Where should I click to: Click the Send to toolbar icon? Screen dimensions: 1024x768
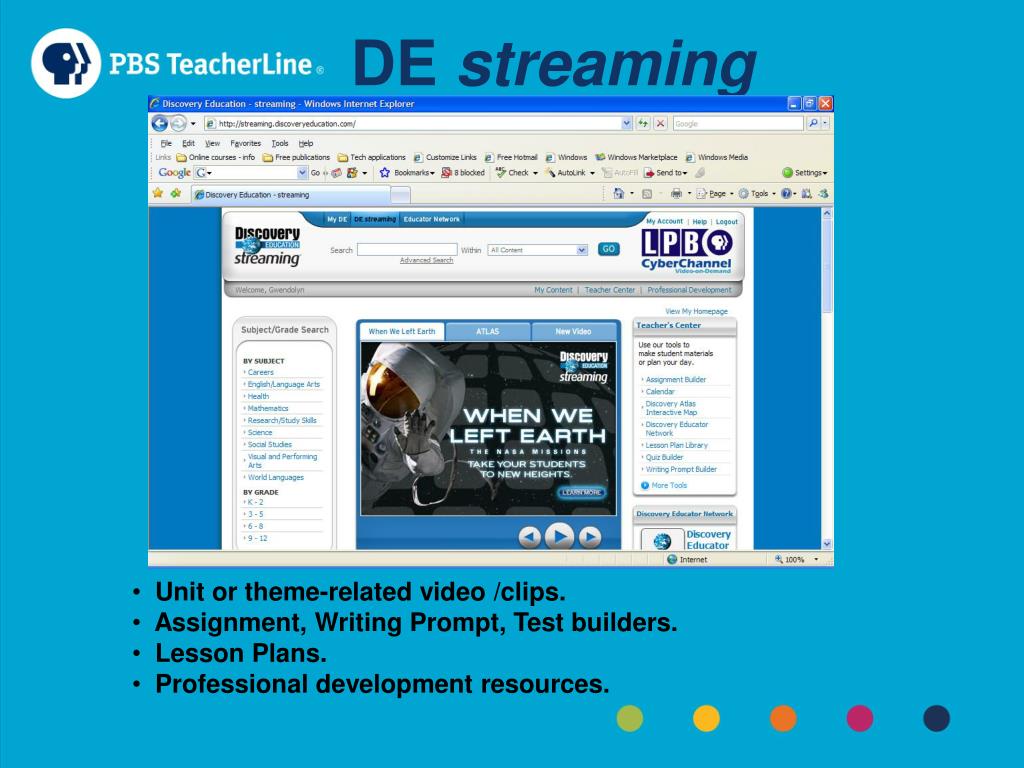[x=649, y=172]
